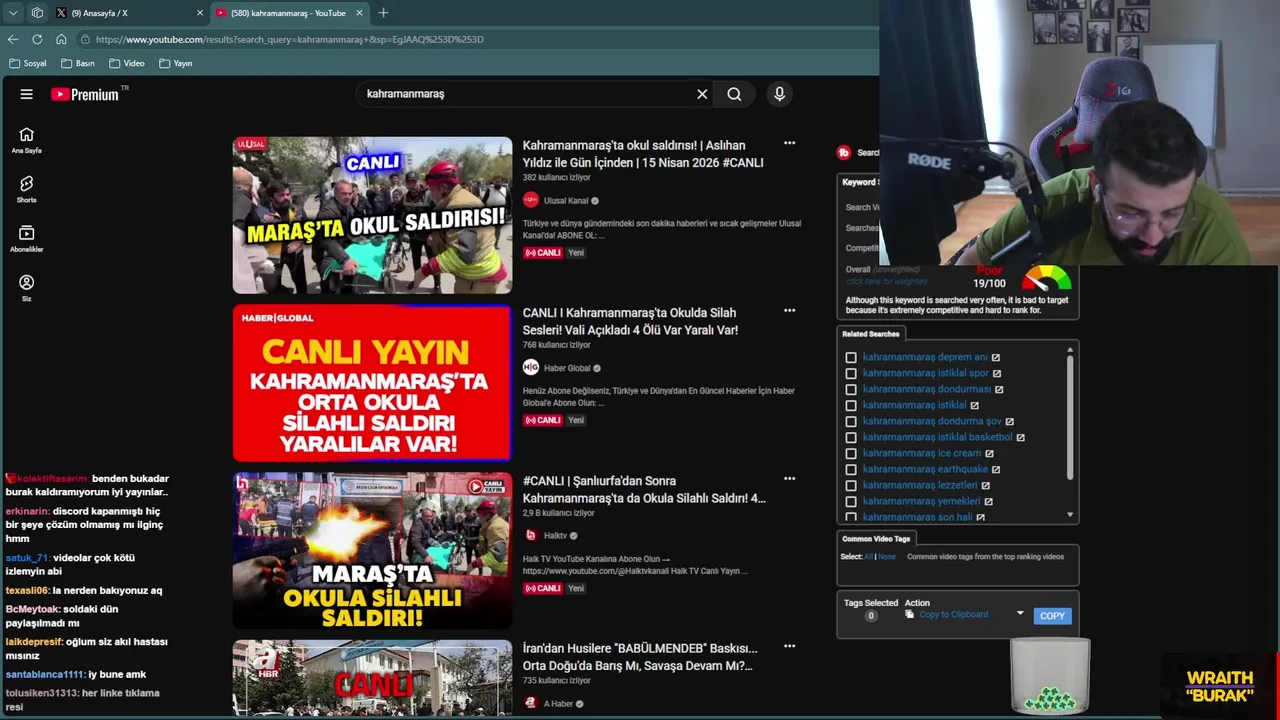Open browser home page

pyautogui.click(x=61, y=39)
